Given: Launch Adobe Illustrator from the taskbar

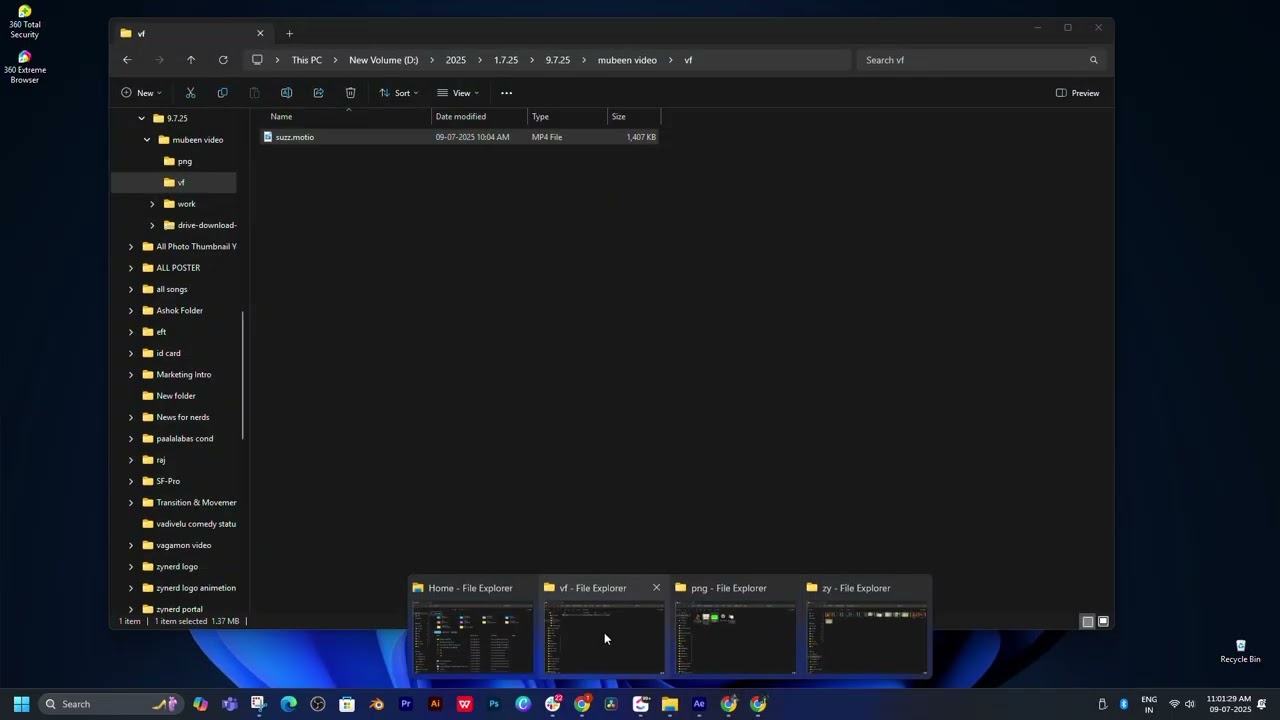Looking at the screenshot, I should coord(435,704).
